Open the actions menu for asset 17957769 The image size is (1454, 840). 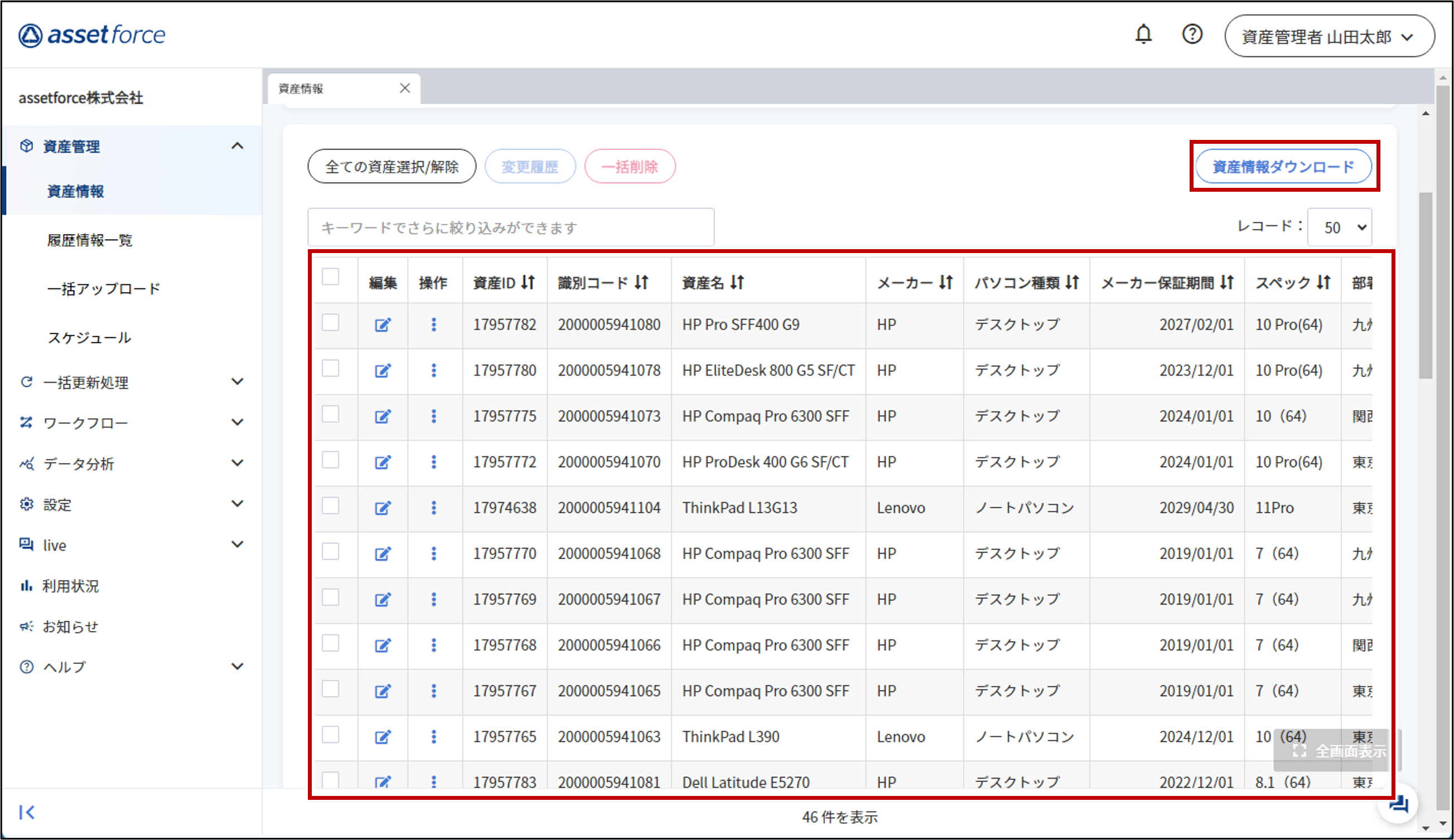[434, 600]
